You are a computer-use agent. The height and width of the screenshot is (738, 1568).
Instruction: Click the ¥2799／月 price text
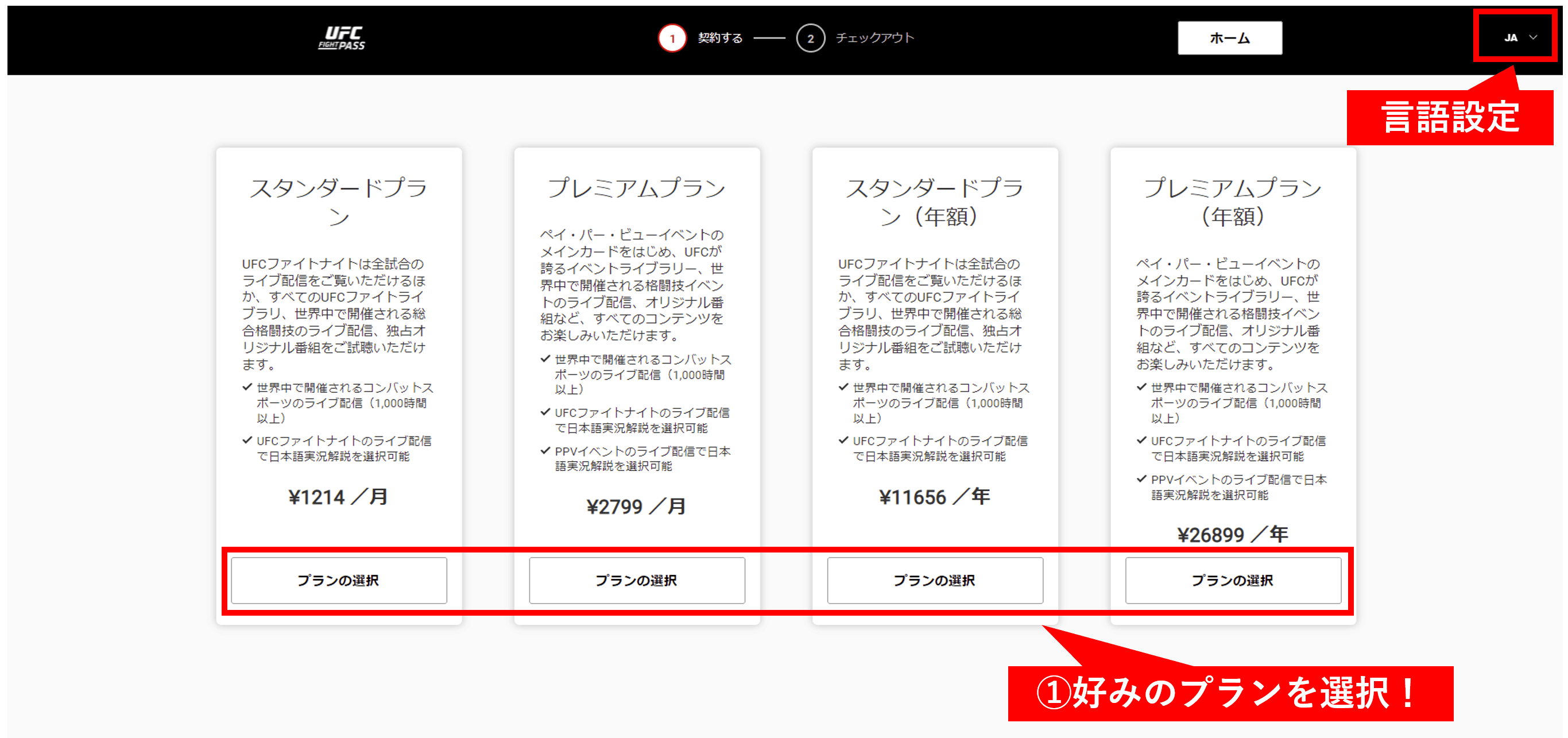637,506
